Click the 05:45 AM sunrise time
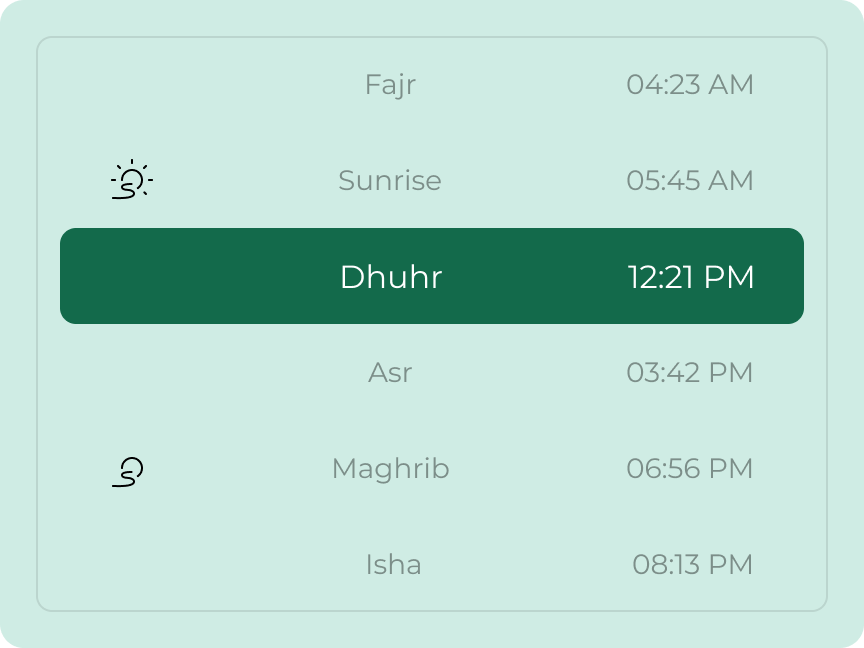This screenshot has height=648, width=864. [690, 181]
